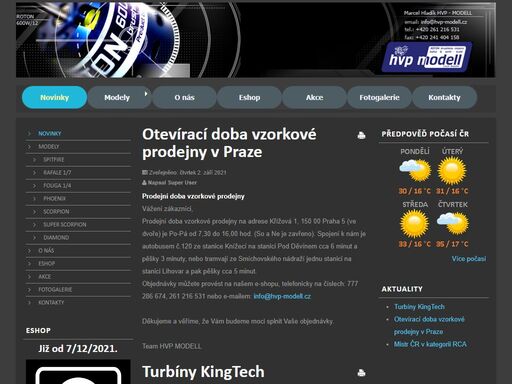
Task: Open Kontakty from the top navigation
Action: tap(444, 97)
